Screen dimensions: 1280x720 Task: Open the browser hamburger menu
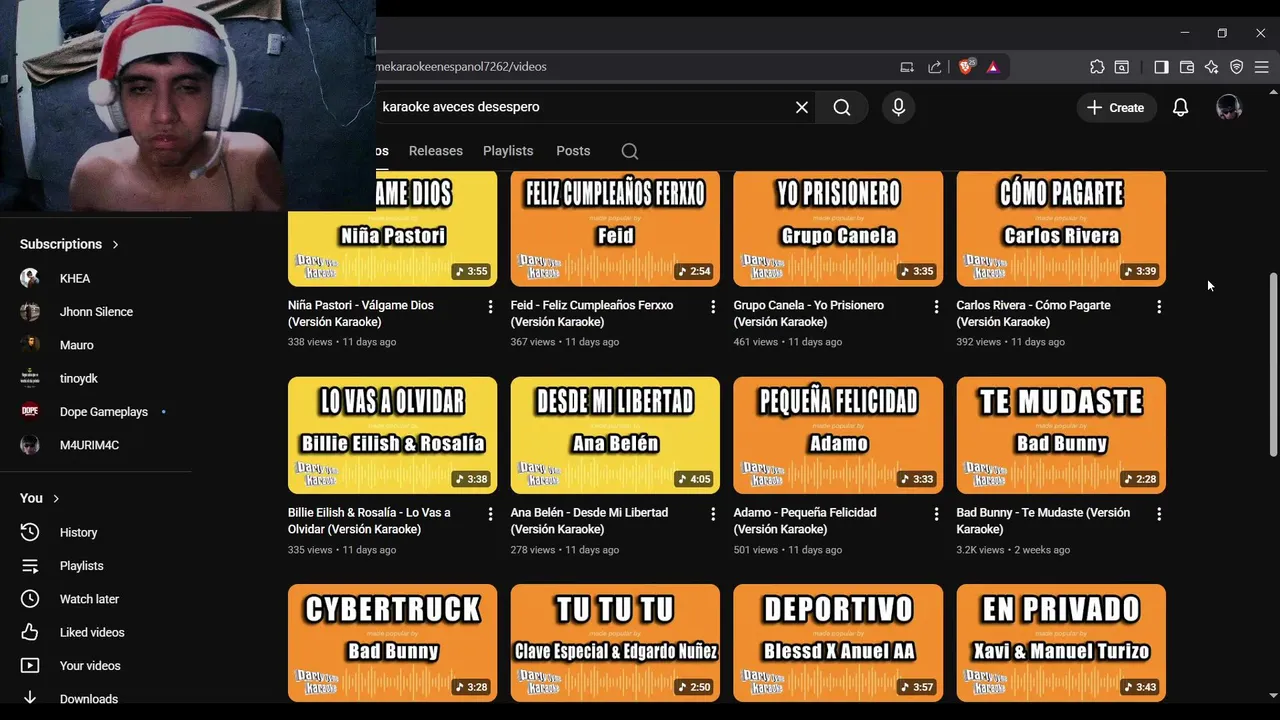pos(1262,67)
